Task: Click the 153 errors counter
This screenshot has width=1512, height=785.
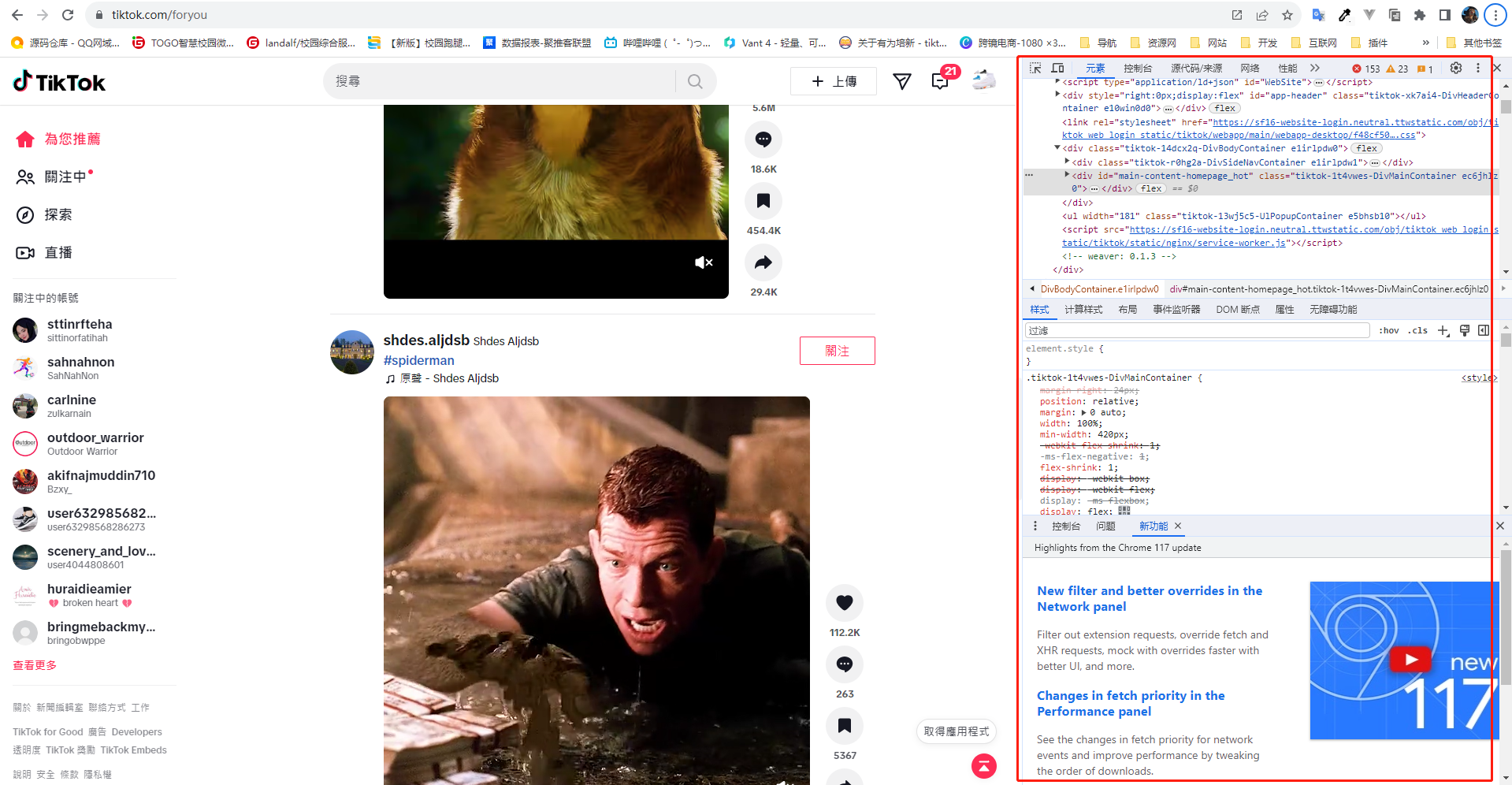Action: coord(1366,69)
